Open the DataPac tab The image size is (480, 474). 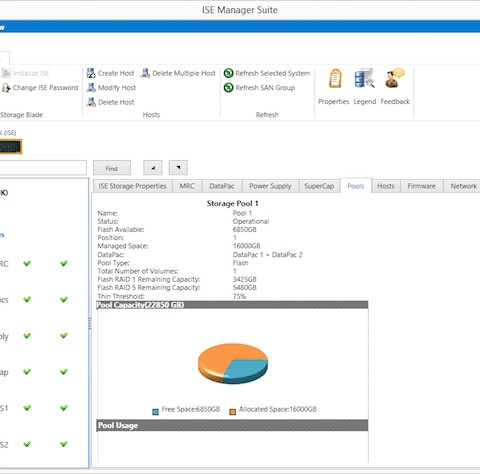click(x=222, y=186)
